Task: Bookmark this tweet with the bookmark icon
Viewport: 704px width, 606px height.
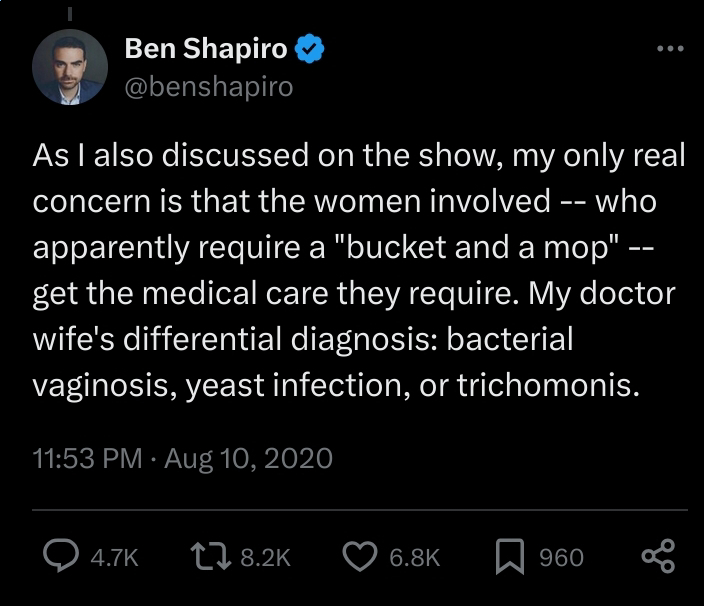Action: pos(509,557)
